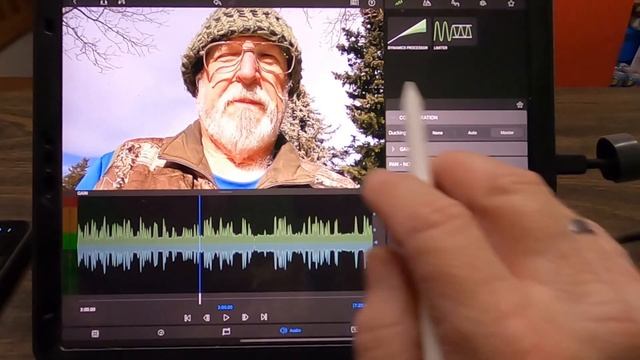Switch to the Speed editor tab
Screen dimensions: 640x360
161,333
